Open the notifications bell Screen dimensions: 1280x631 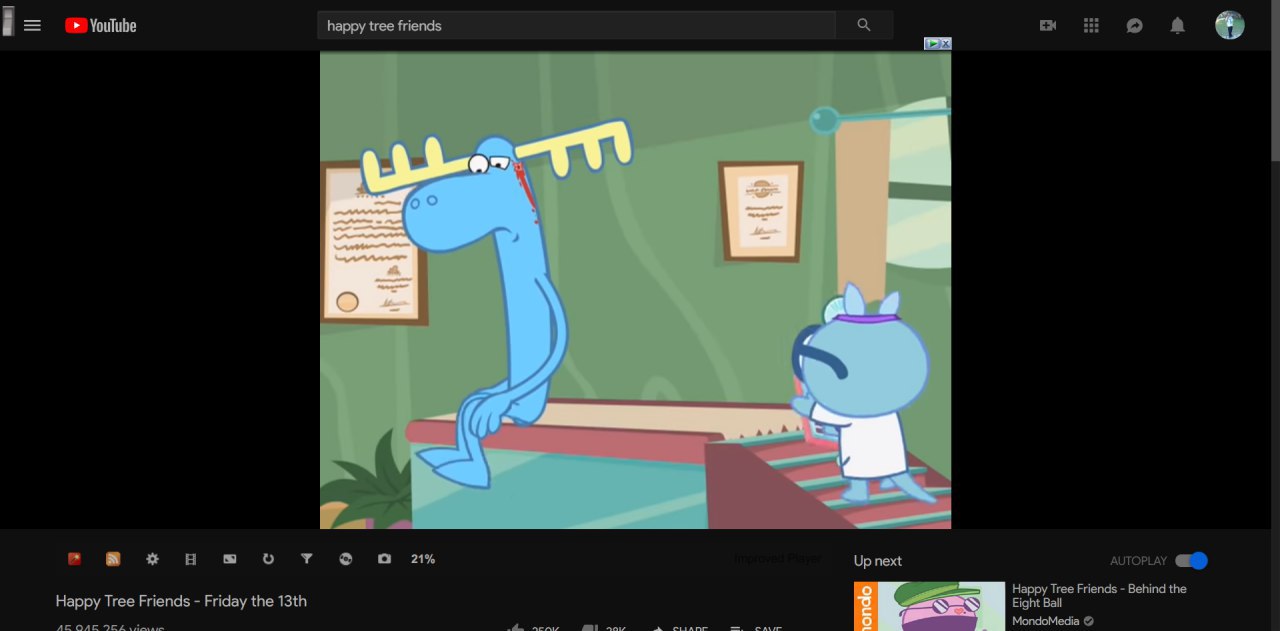coord(1178,25)
